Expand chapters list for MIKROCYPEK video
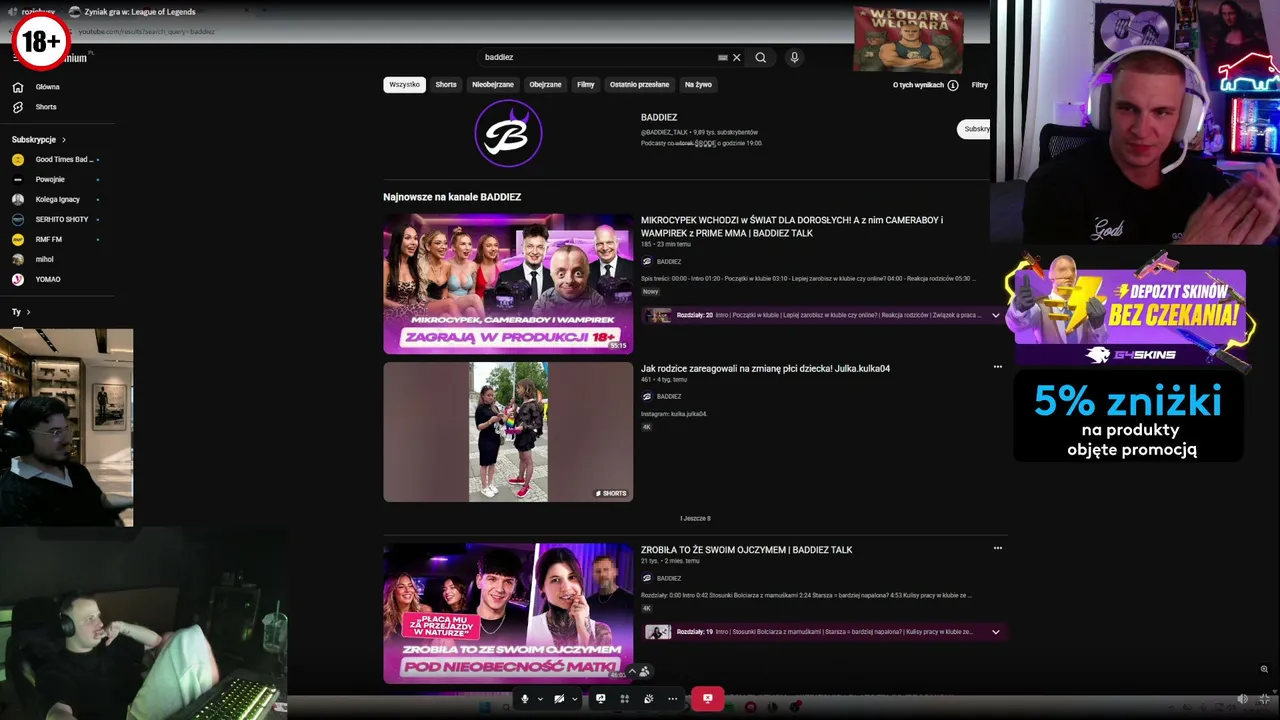The width and height of the screenshot is (1280, 720). point(995,315)
